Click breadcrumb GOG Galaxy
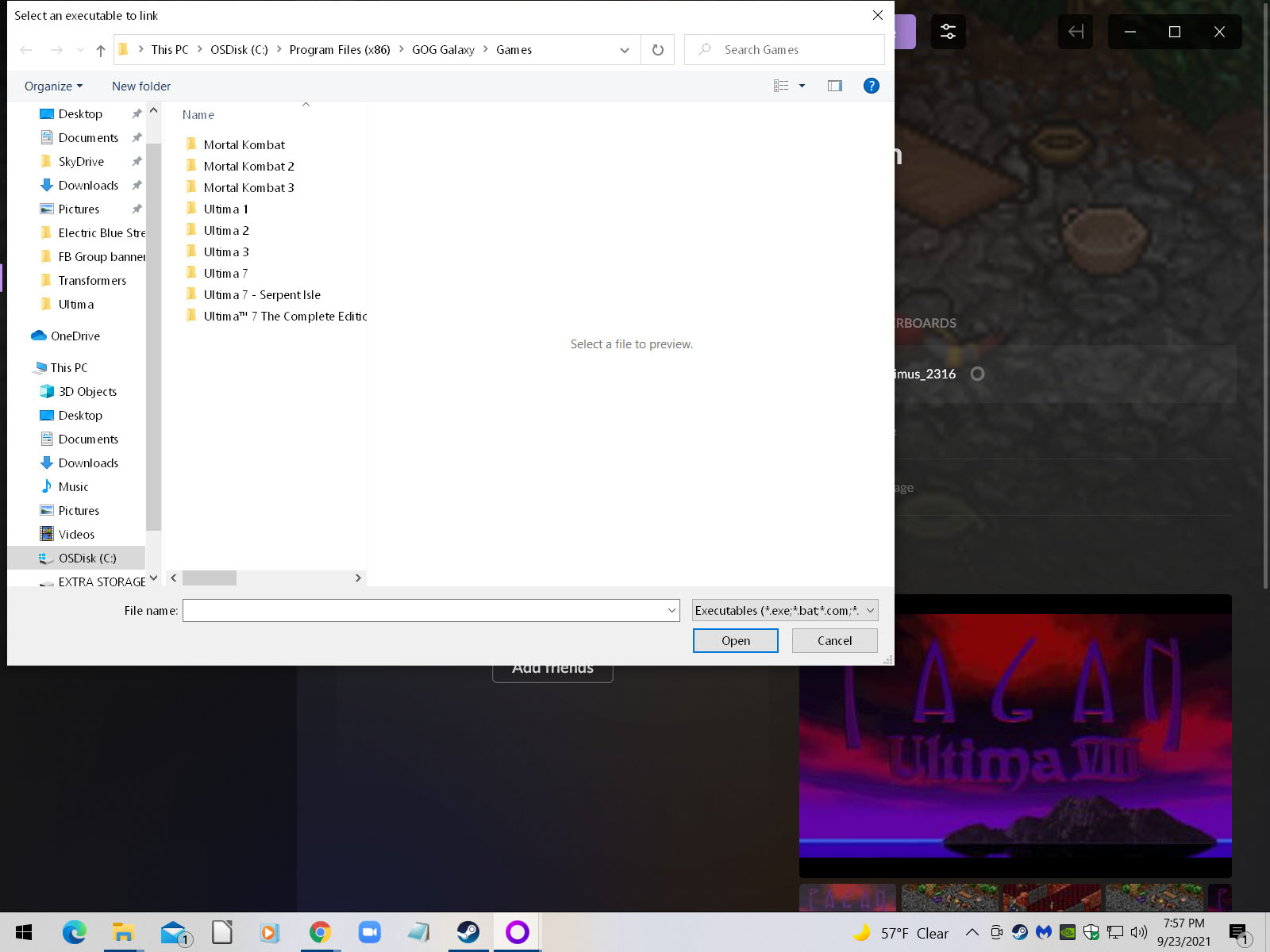Image resolution: width=1270 pixels, height=952 pixels. tap(443, 50)
